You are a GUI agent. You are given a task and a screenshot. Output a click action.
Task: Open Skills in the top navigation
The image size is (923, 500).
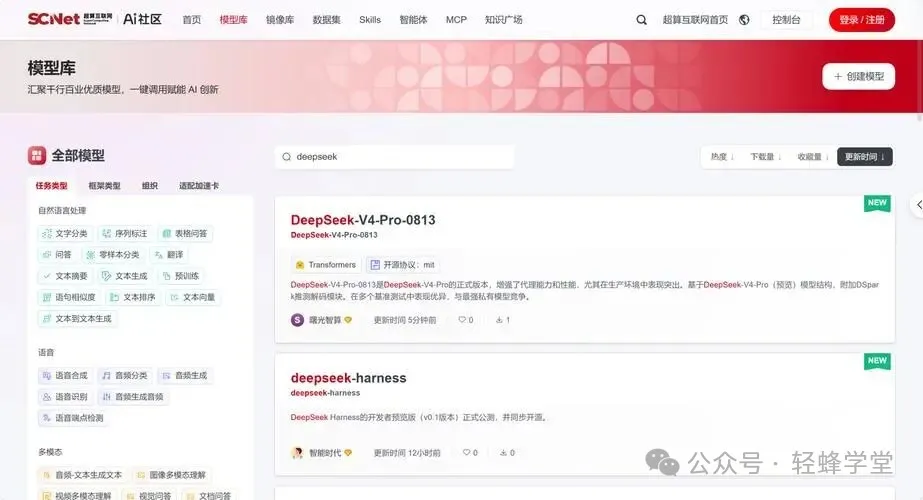370,19
